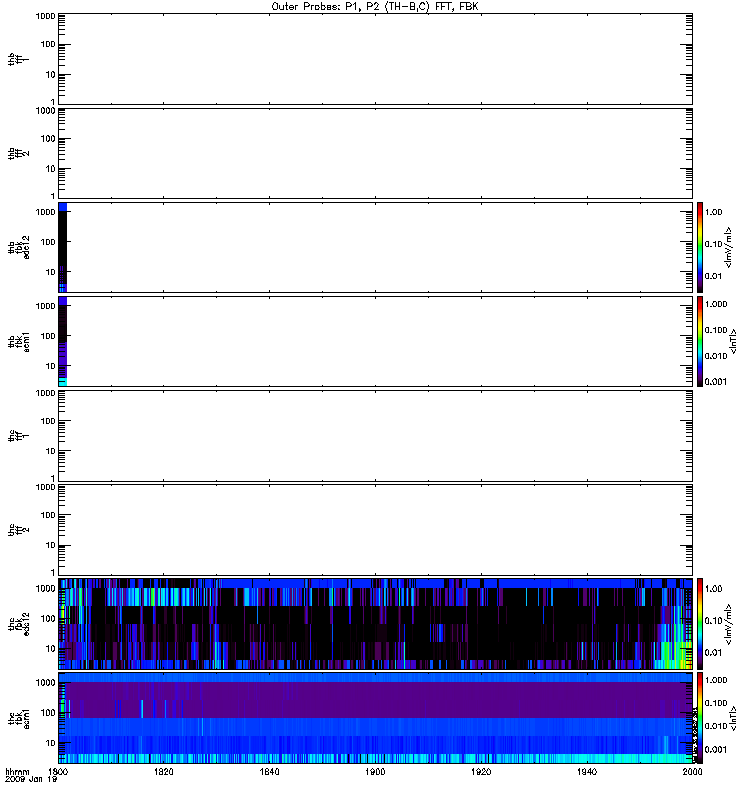
Task: Click the '1840' time axis label
Action: coord(269,771)
